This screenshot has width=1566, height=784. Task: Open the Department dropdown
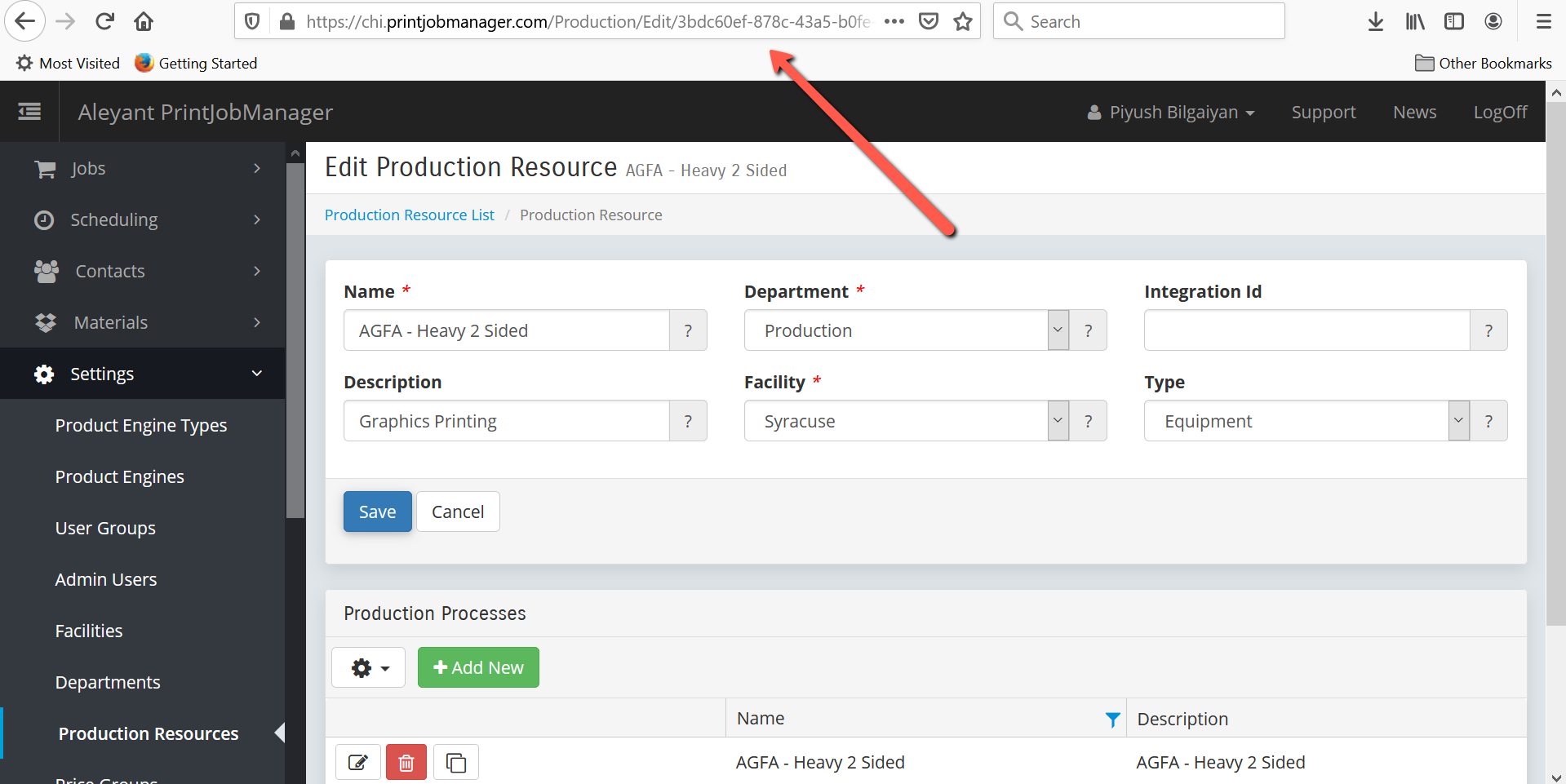pos(907,330)
